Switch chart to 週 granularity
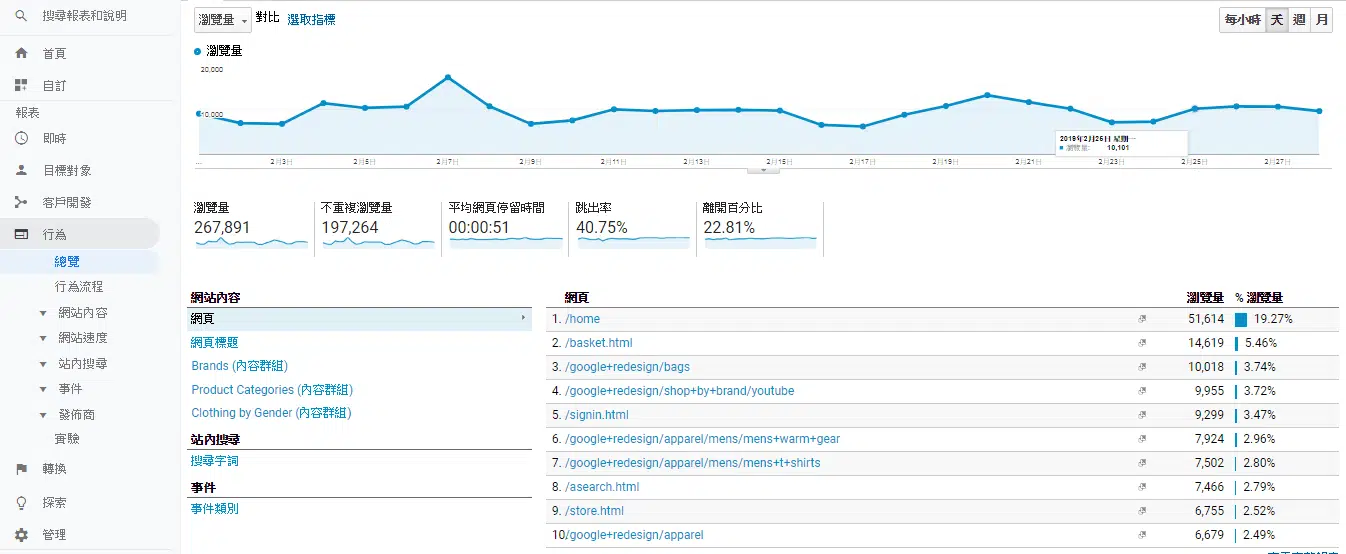 [1299, 20]
